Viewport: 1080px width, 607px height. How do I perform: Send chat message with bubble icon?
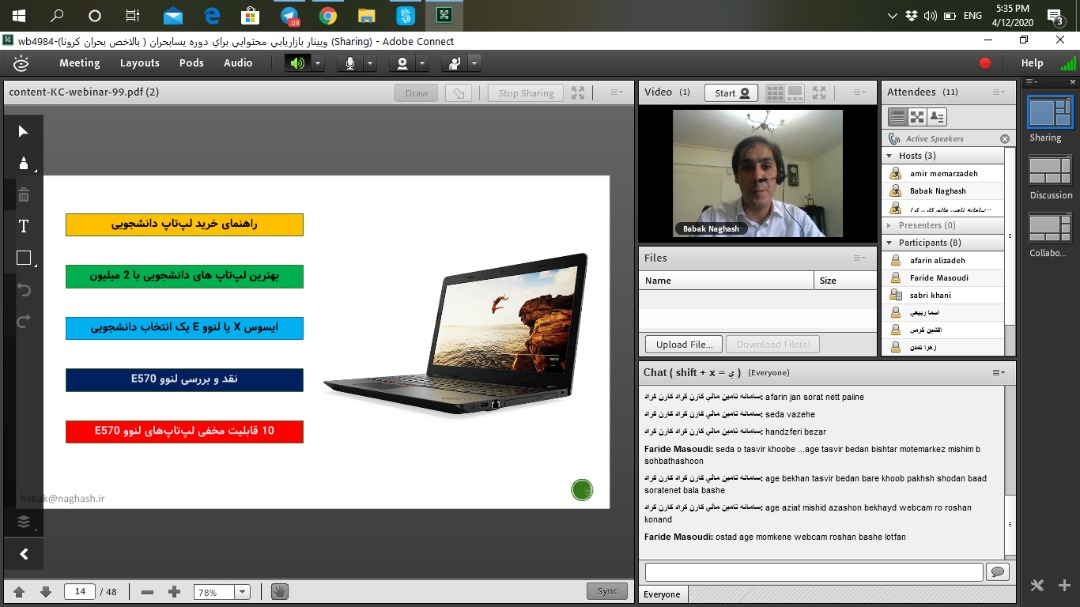coord(997,571)
